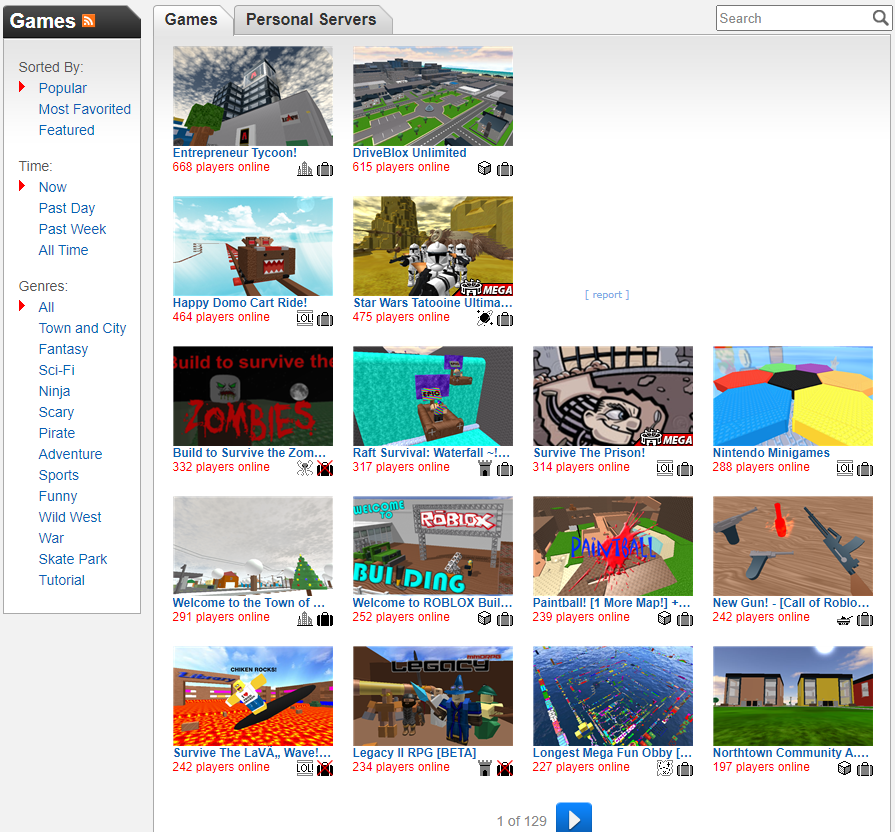
Task: Click city genre icon under Entrepreneur Tycoon!
Action: tap(305, 169)
